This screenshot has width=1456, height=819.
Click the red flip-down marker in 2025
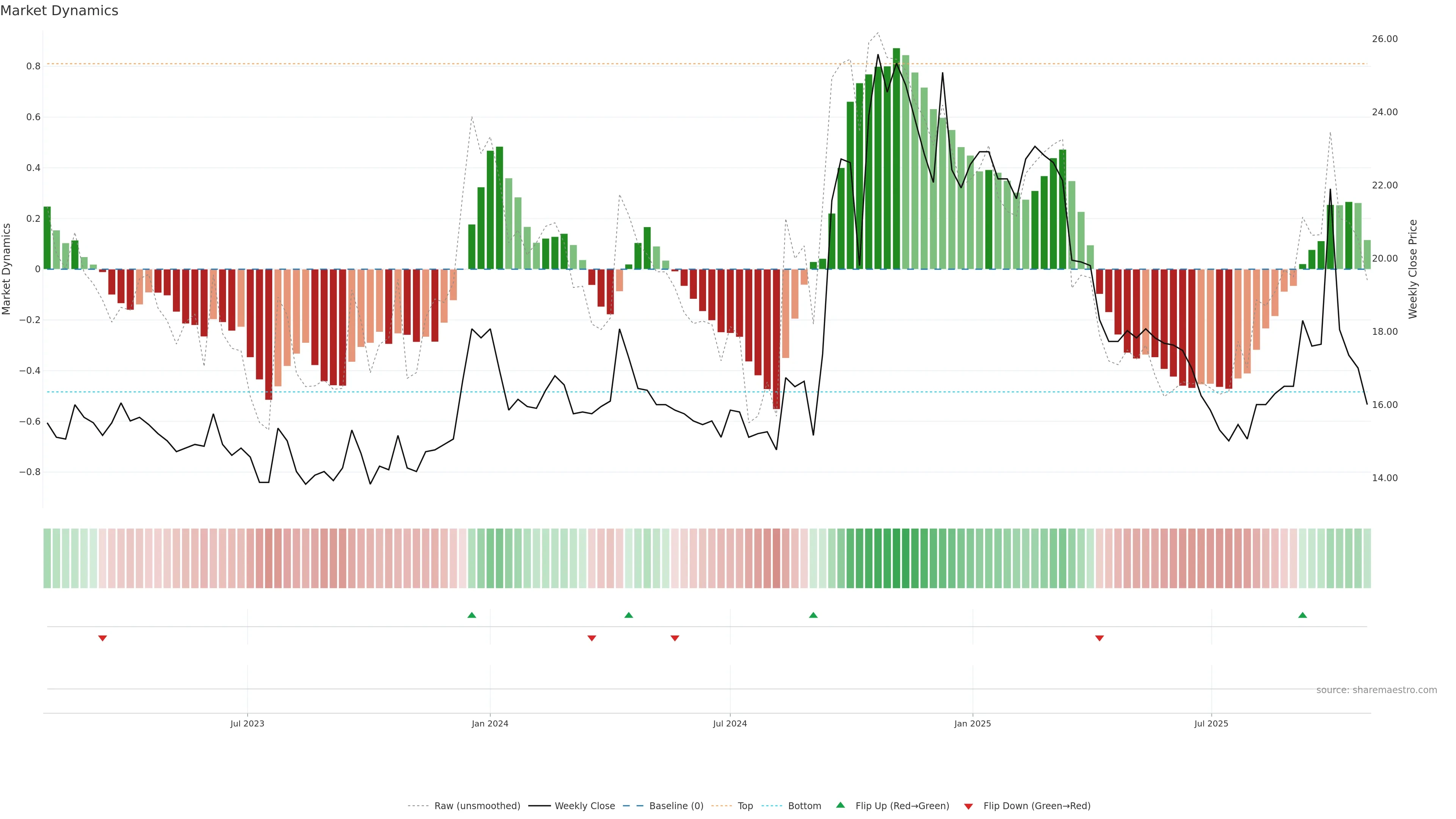[1099, 638]
